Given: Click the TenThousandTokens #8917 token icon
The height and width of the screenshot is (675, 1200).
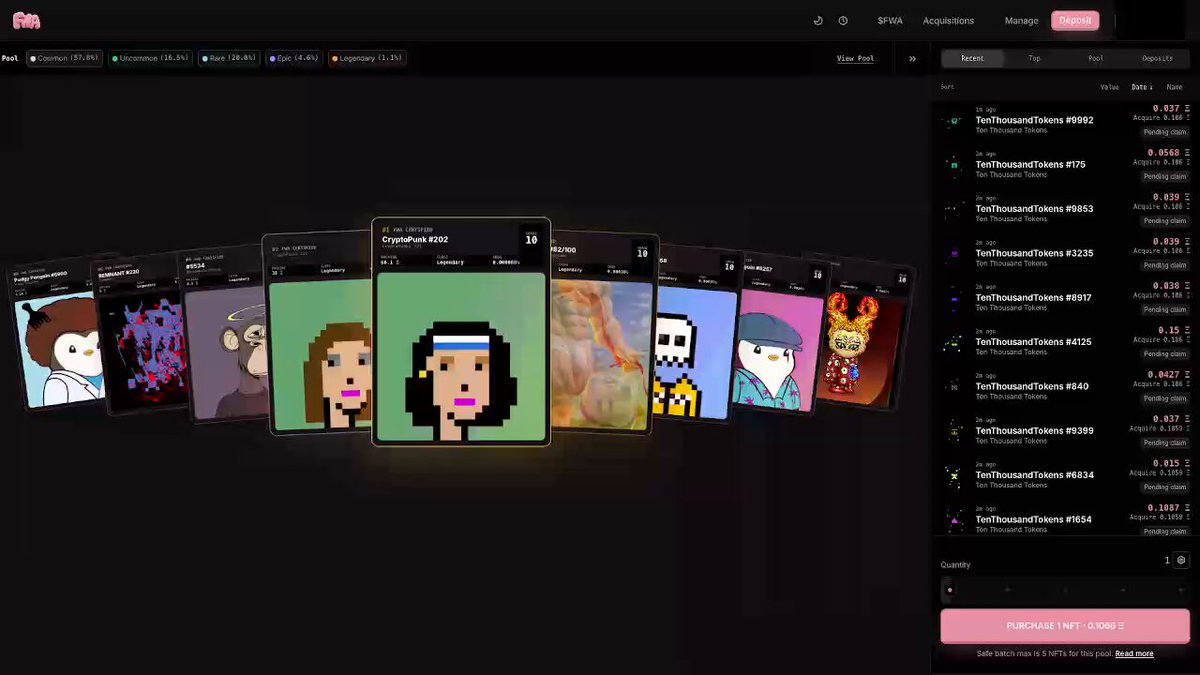Looking at the screenshot, I should pos(954,298).
